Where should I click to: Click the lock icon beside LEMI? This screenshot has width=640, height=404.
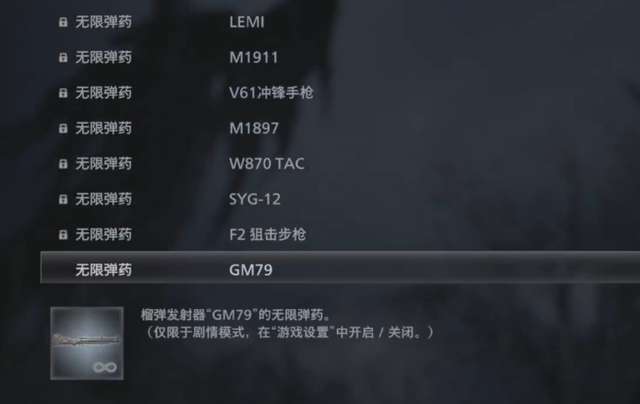(63, 22)
